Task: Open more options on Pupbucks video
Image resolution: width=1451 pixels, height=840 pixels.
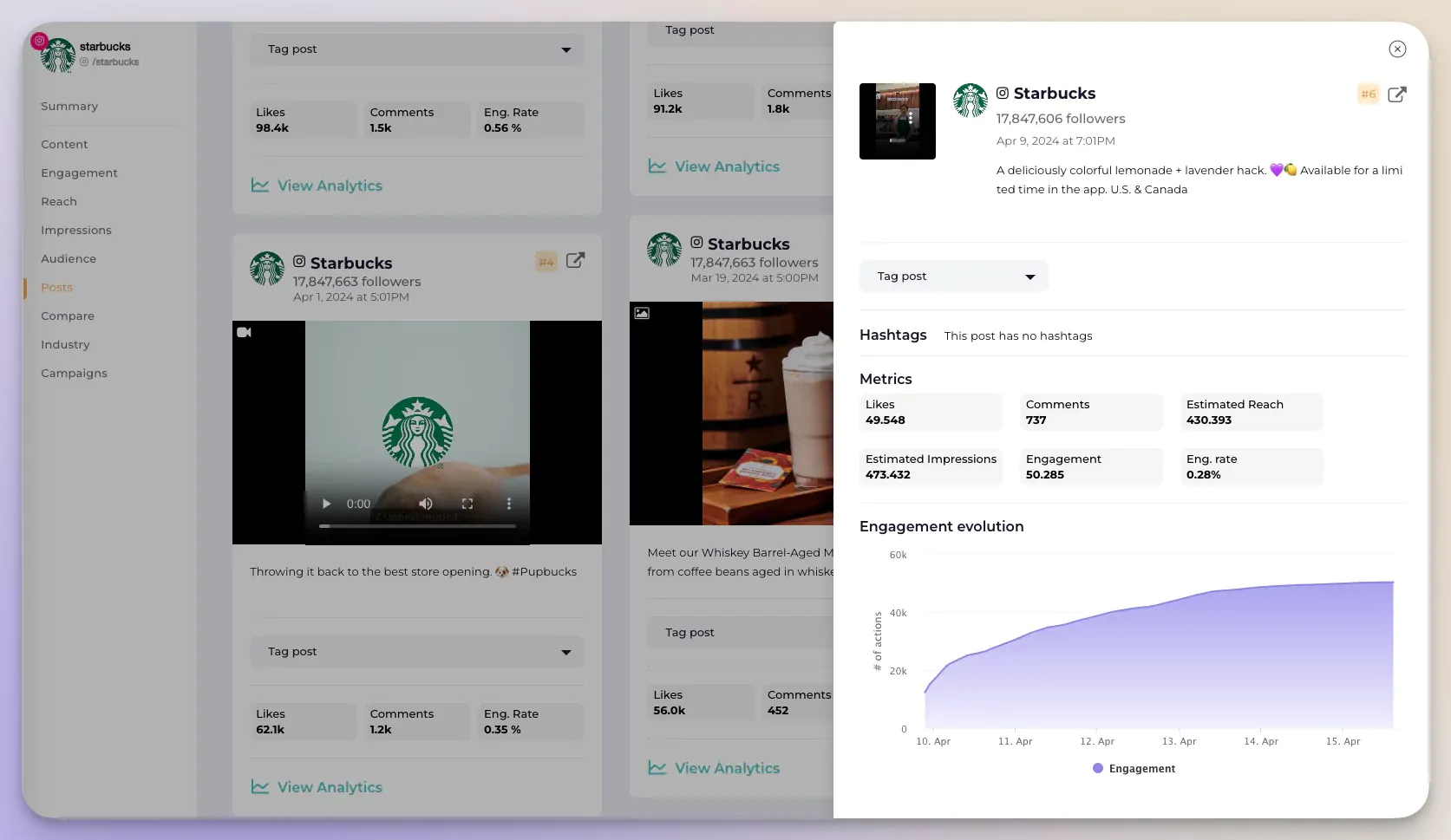Action: 509,504
